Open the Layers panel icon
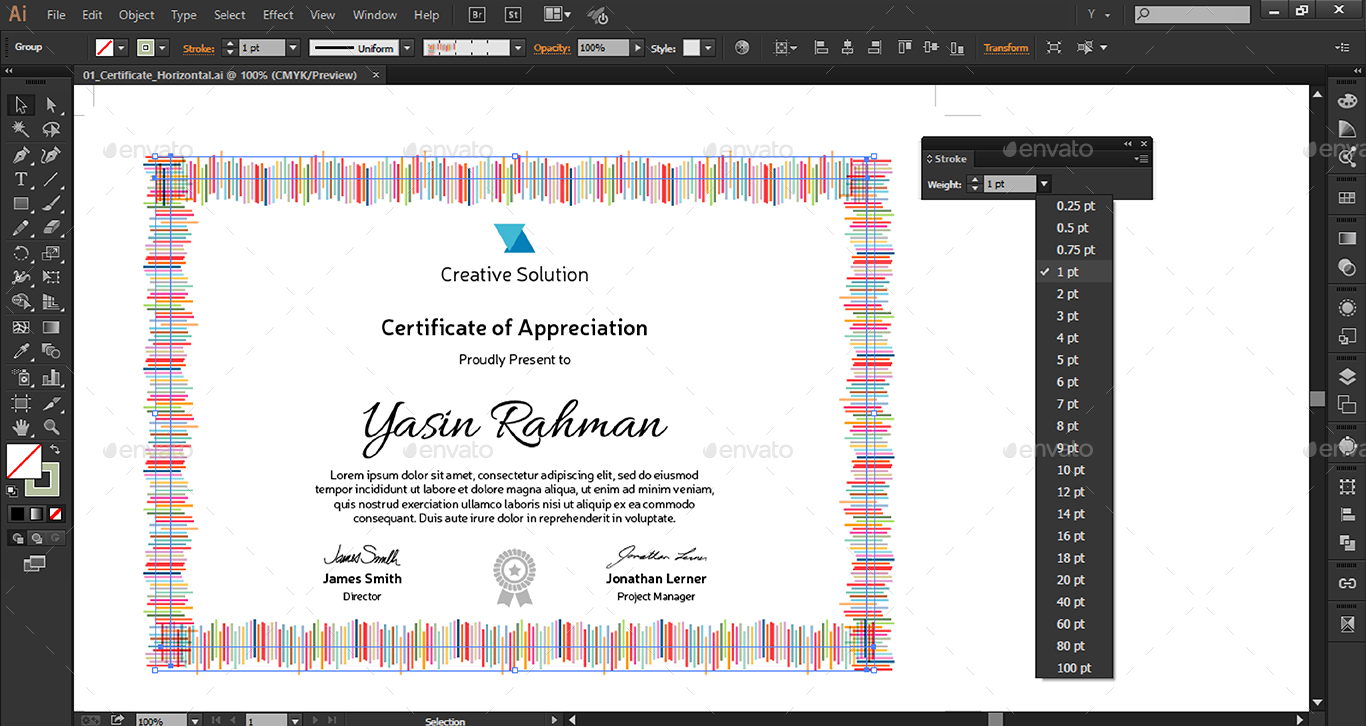 (x=1347, y=377)
